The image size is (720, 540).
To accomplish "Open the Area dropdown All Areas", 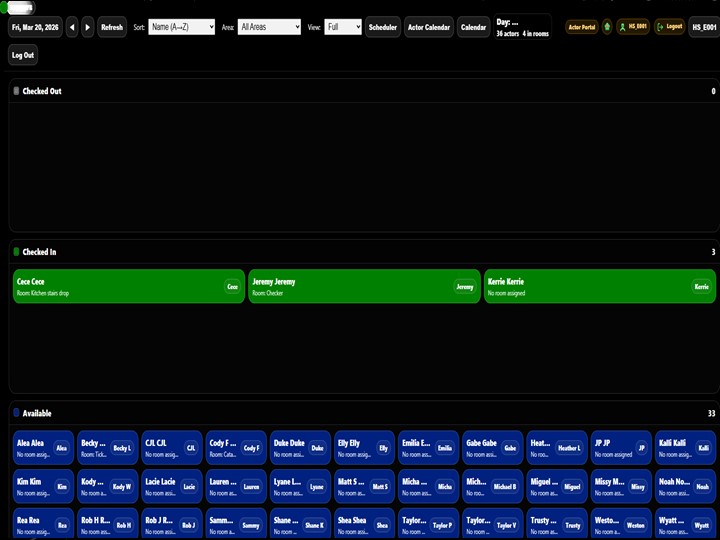I will click(269, 27).
